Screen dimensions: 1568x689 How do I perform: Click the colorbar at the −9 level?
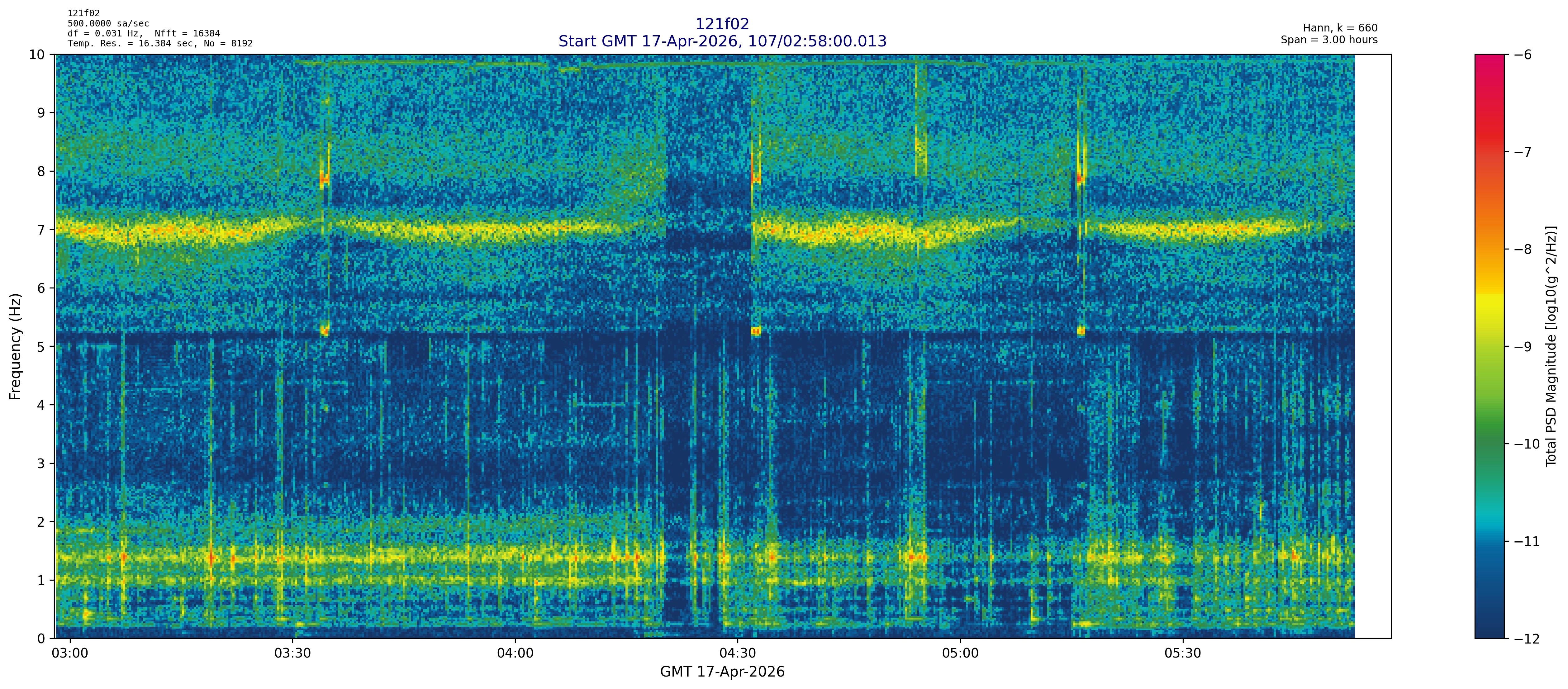coord(1489,346)
